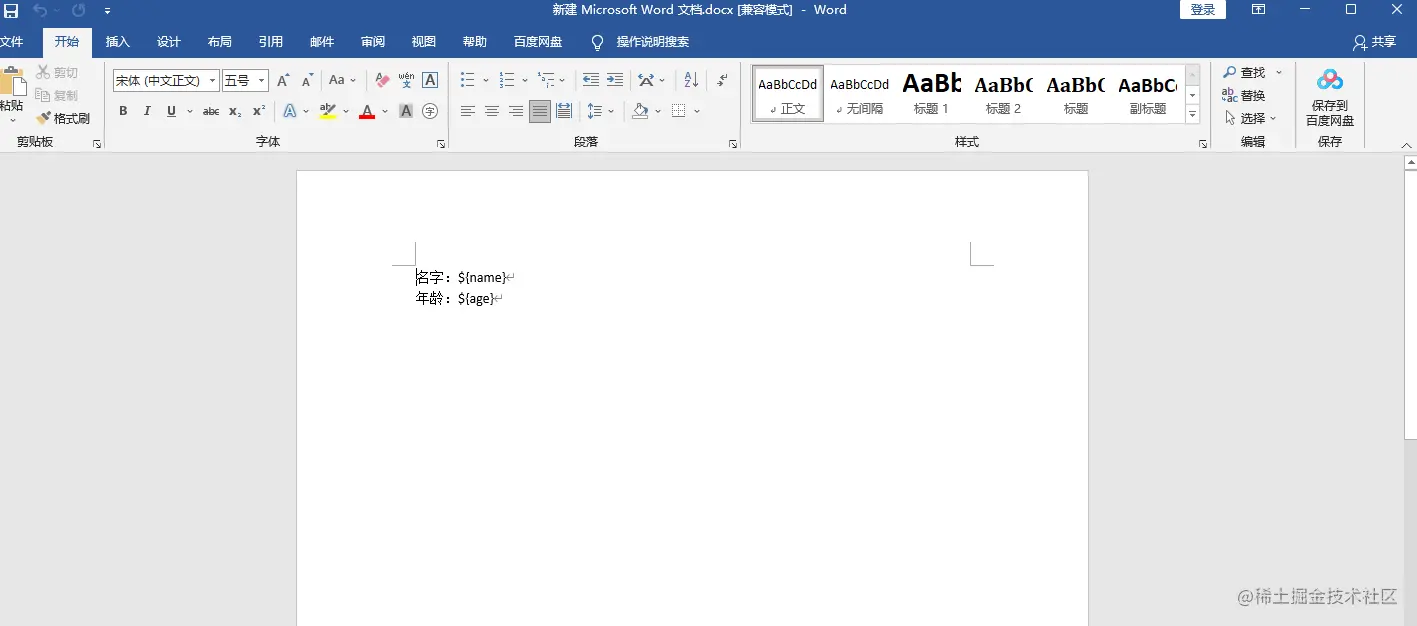This screenshot has height=626, width=1417.
Task: Apply the 无间隔 (no spacing) style
Action: click(859, 94)
